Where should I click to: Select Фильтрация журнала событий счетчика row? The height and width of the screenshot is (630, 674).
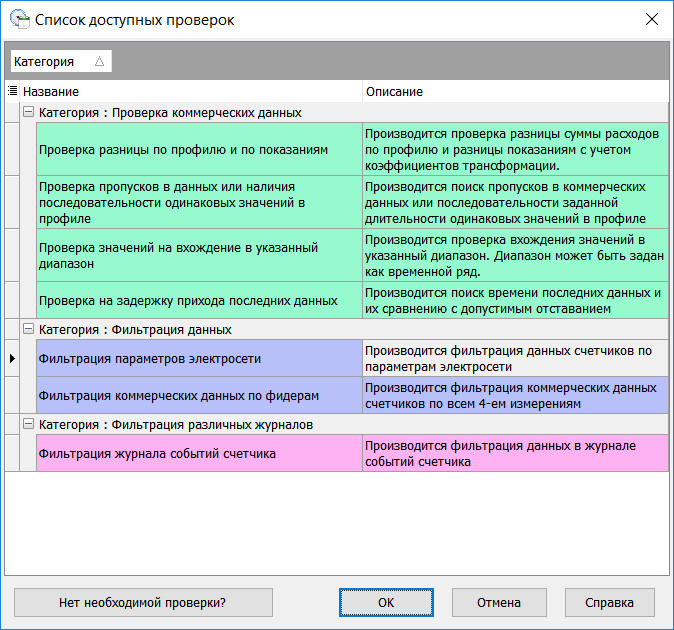click(199, 453)
